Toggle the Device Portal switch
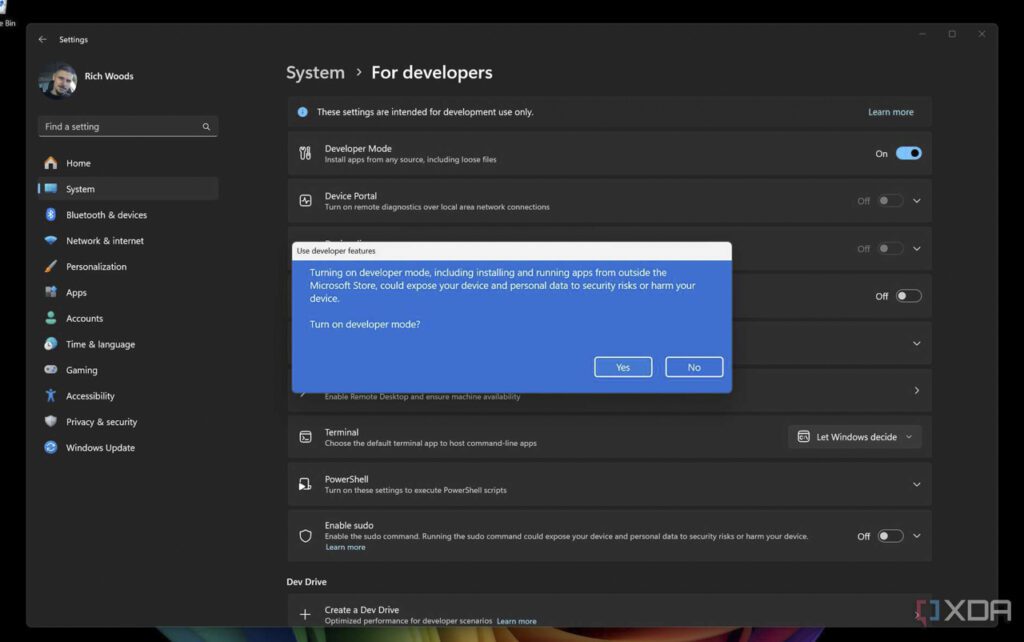 coord(890,201)
